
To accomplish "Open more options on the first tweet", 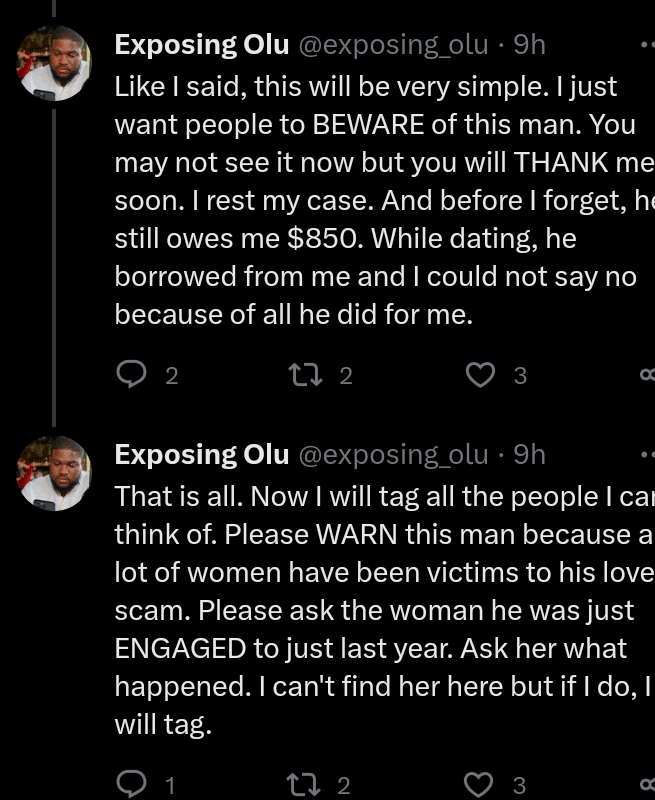I will click(x=645, y=45).
